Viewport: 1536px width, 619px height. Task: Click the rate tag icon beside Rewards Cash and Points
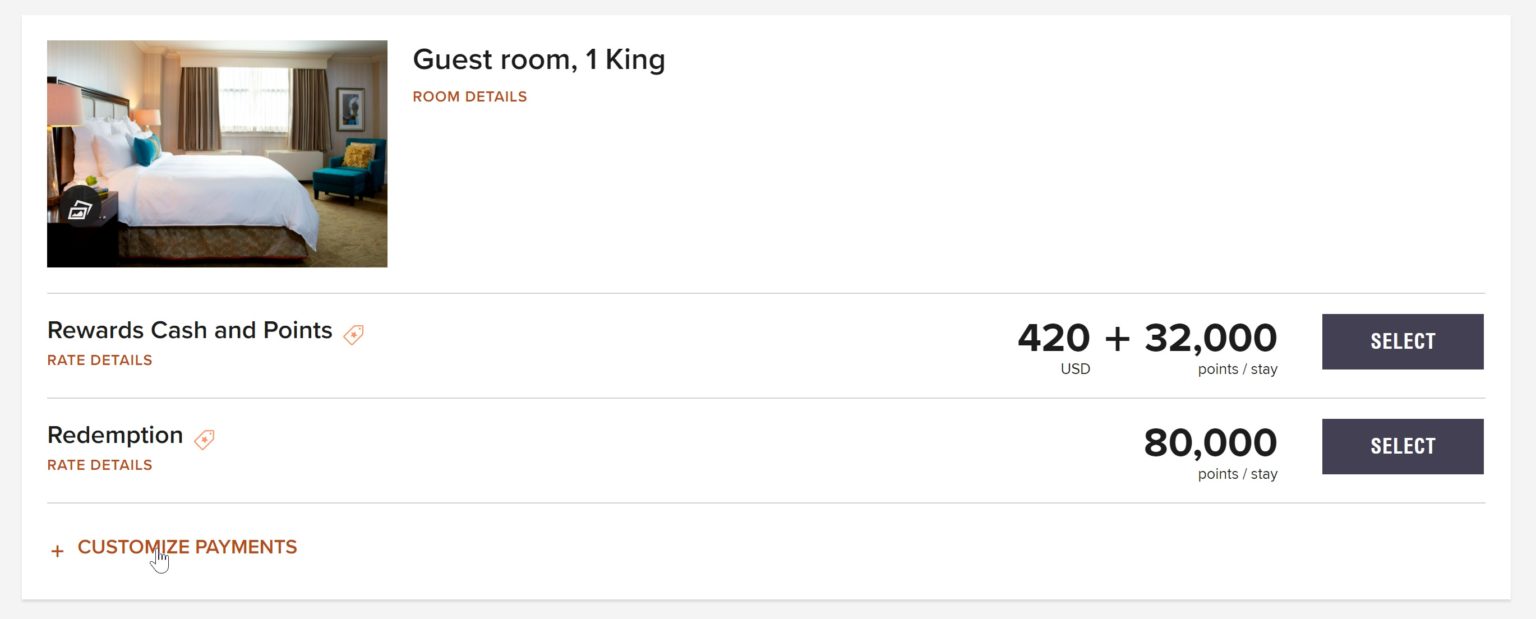(x=353, y=334)
